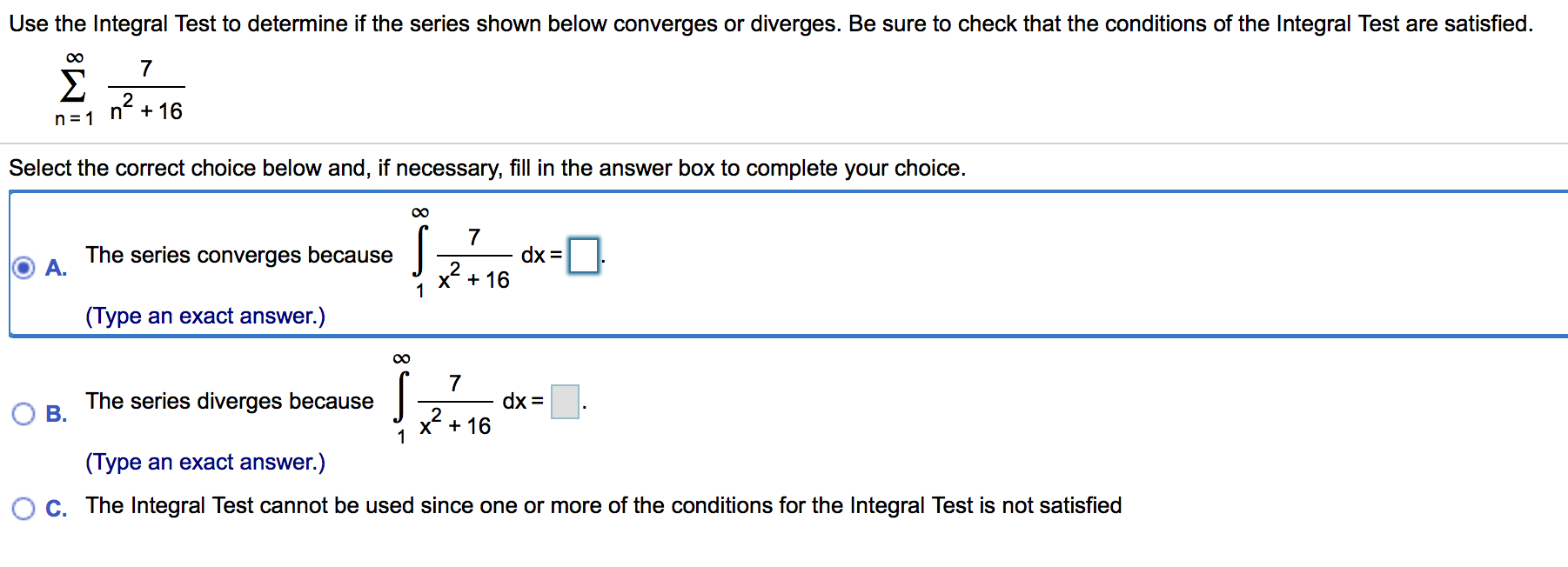Click the sigma summation symbol

pyautogui.click(x=74, y=86)
